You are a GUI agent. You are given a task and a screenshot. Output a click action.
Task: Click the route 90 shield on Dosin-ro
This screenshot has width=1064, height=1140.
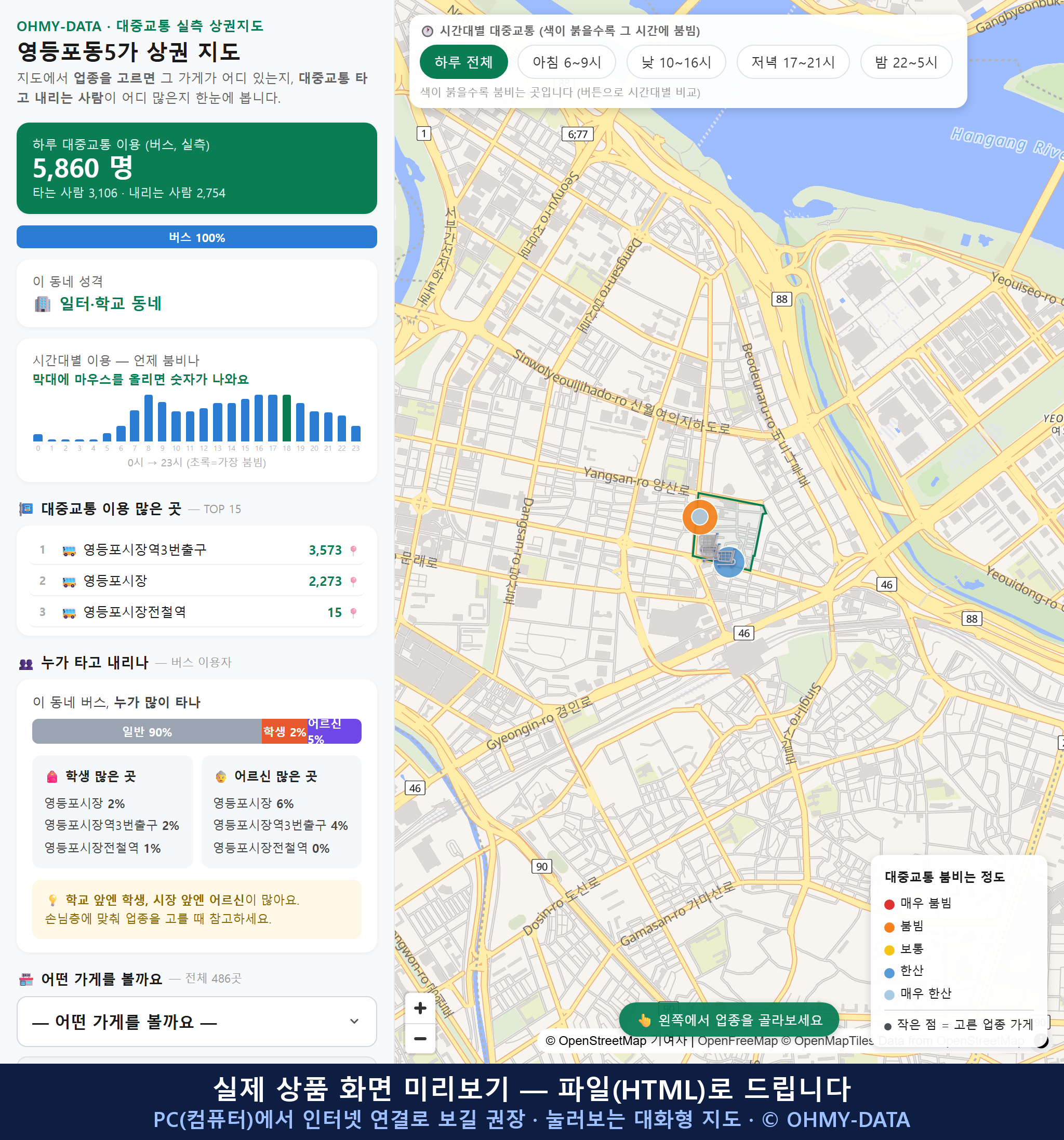542,866
